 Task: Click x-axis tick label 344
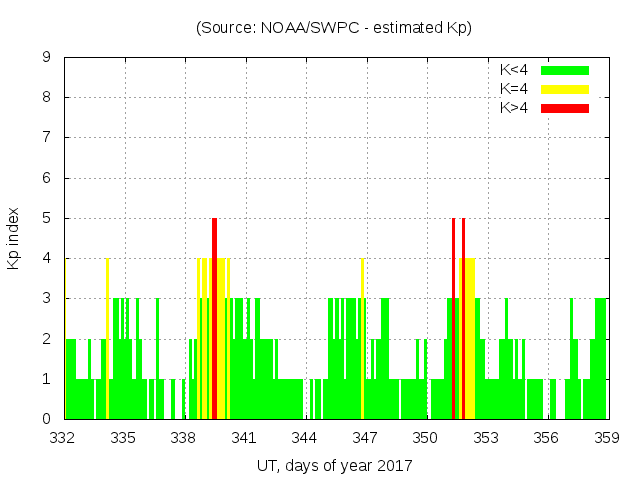pos(304,437)
